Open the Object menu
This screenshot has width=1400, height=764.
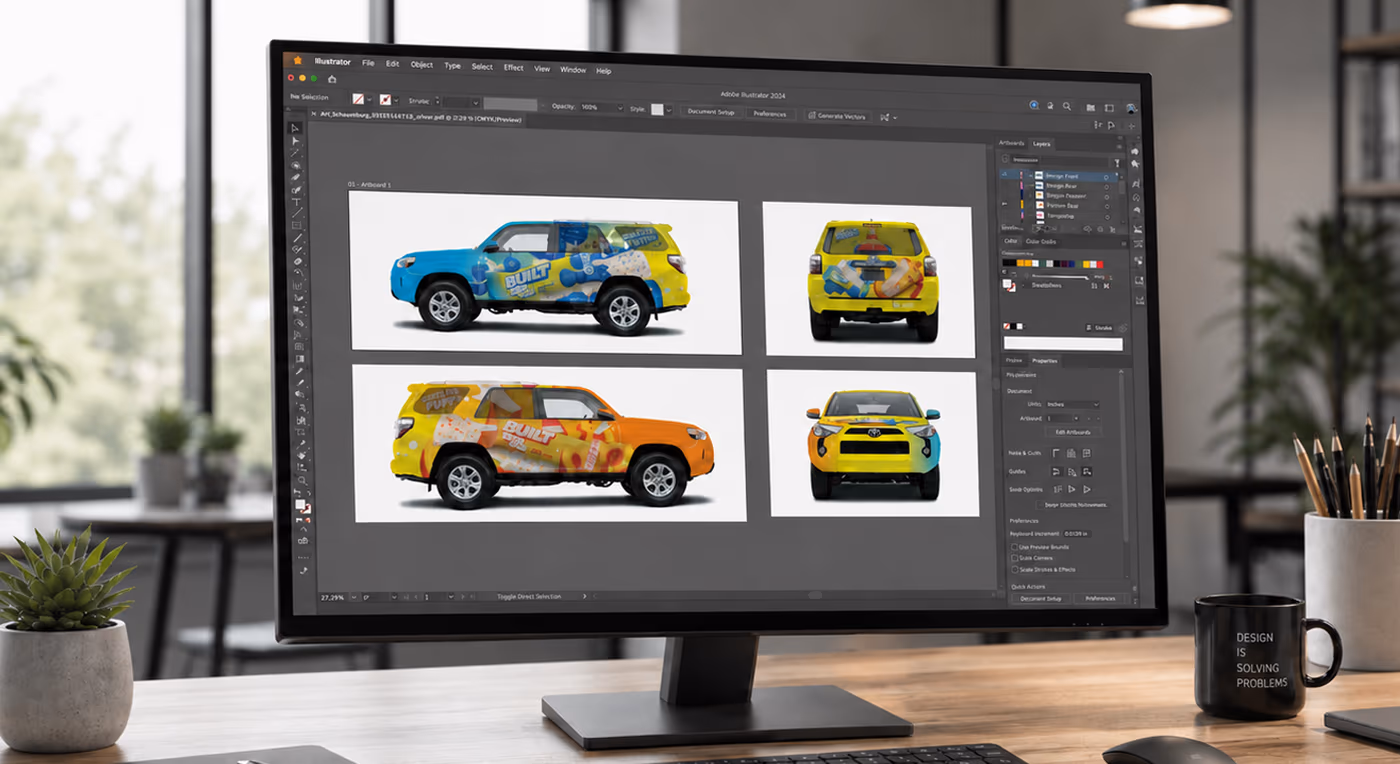pos(422,65)
